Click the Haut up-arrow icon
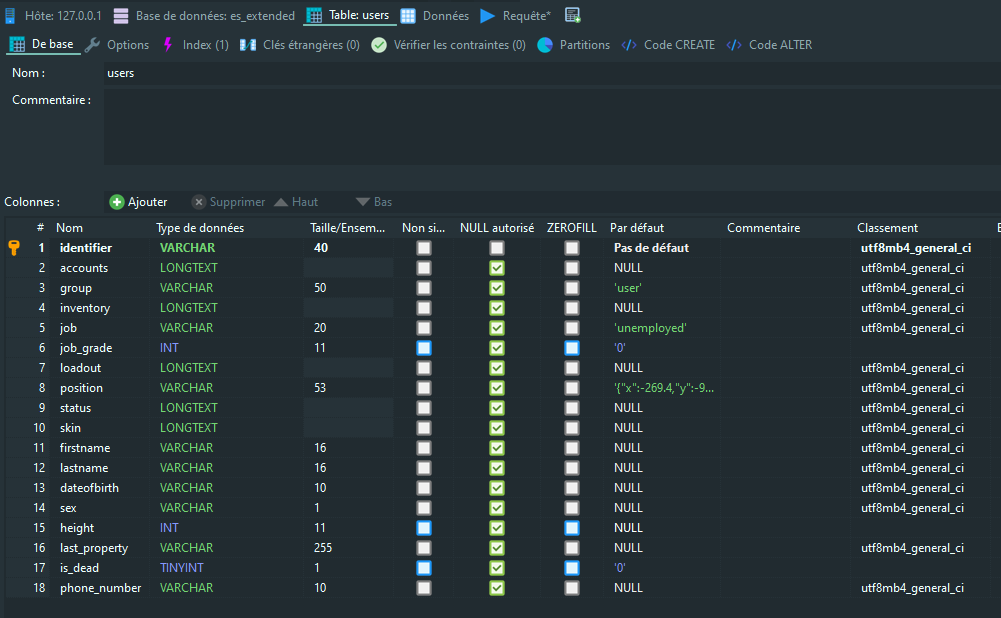The image size is (1001, 618). click(283, 201)
